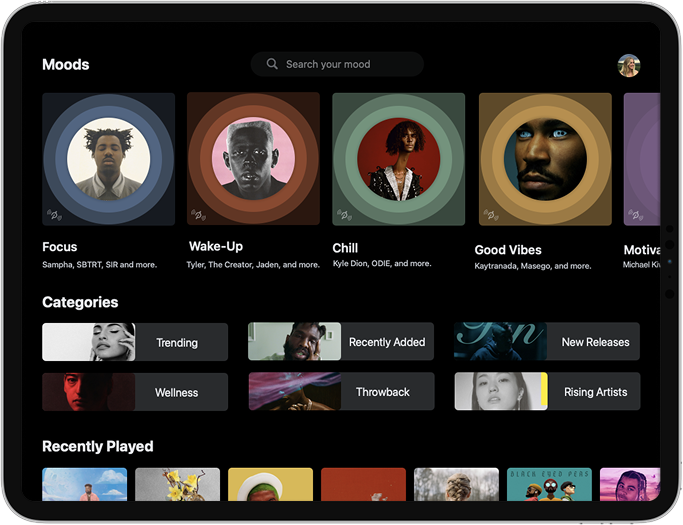
Task: Select the Wellness category
Action: point(135,392)
